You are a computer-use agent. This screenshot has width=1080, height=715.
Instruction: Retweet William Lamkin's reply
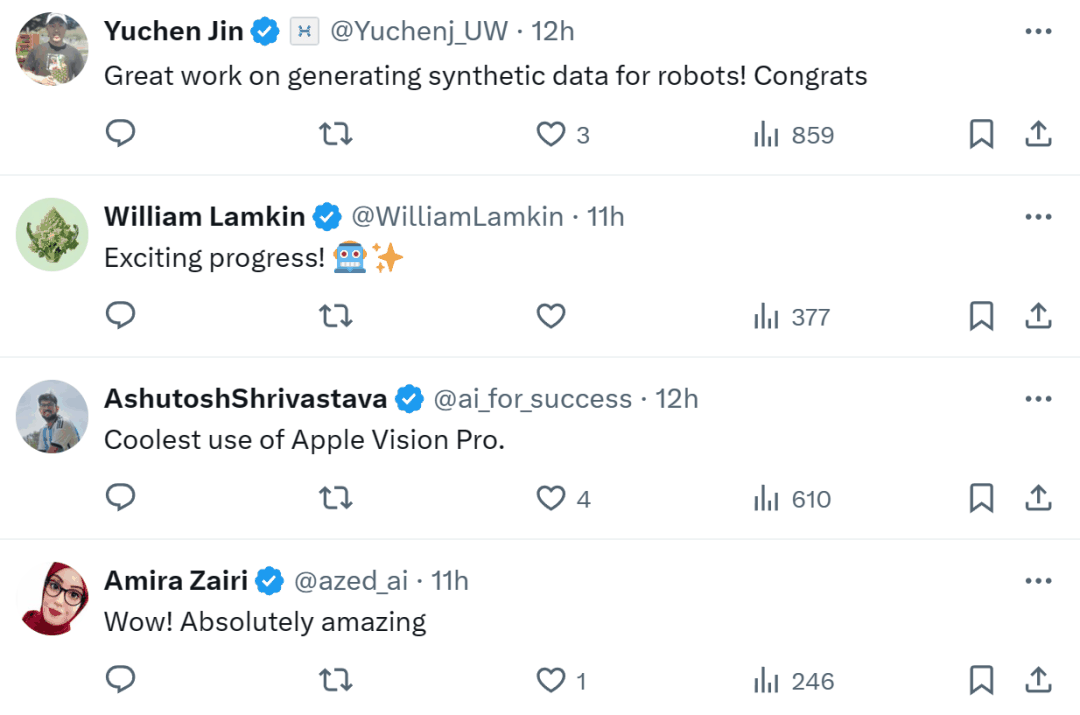[x=335, y=316]
